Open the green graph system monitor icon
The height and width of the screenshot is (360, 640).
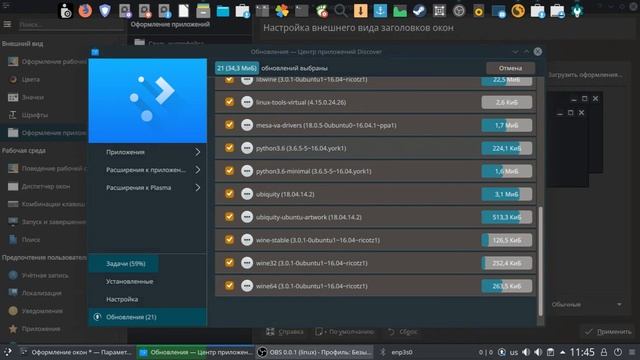coord(400,11)
